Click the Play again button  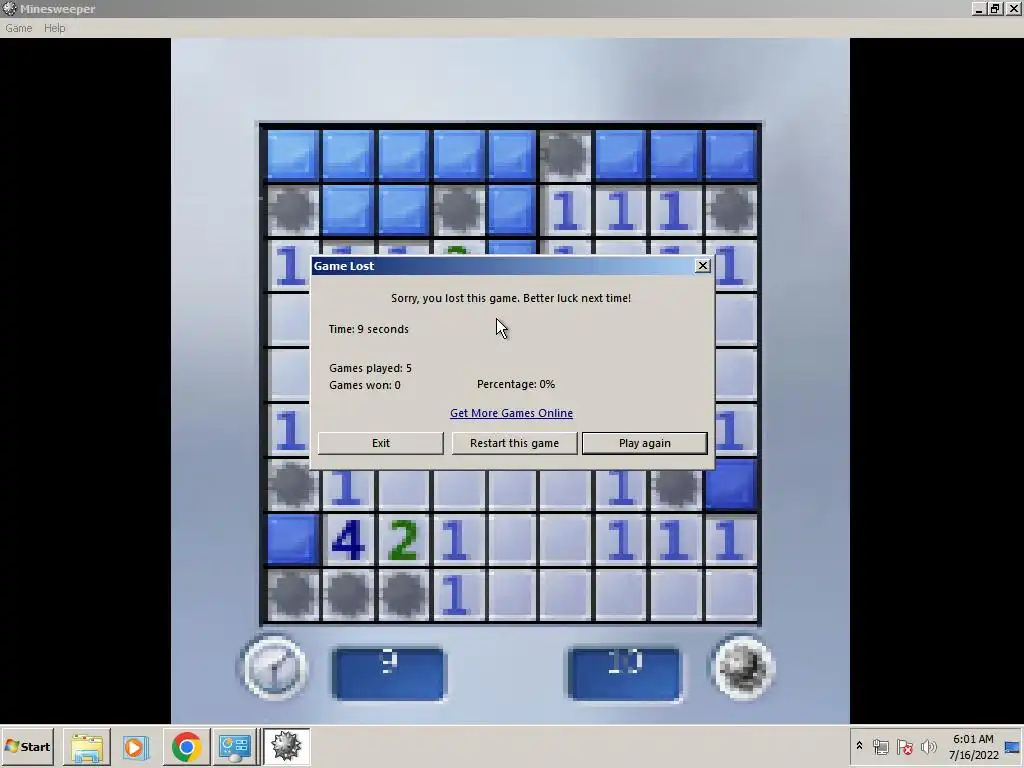[x=645, y=443]
